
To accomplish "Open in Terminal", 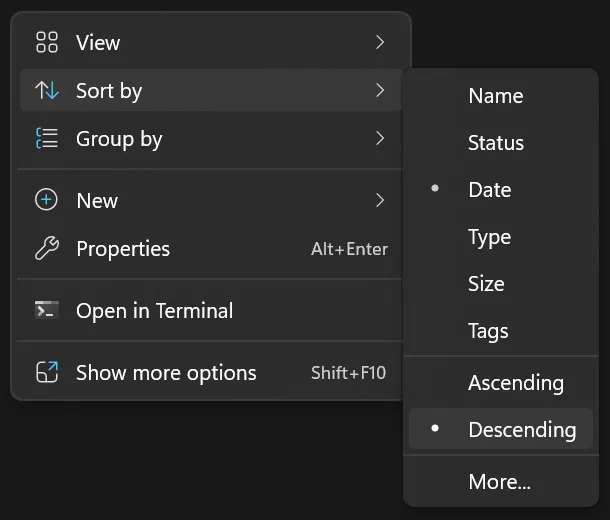I will click(154, 311).
